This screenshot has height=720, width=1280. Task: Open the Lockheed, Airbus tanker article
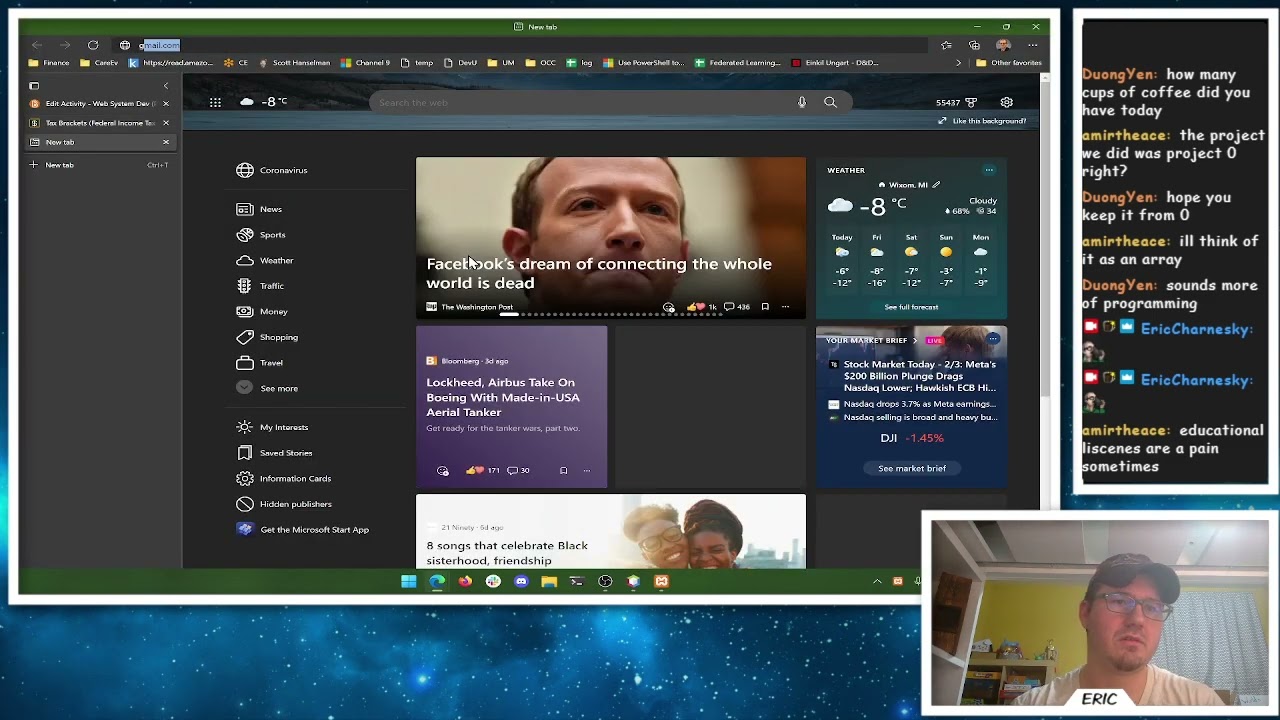503,397
